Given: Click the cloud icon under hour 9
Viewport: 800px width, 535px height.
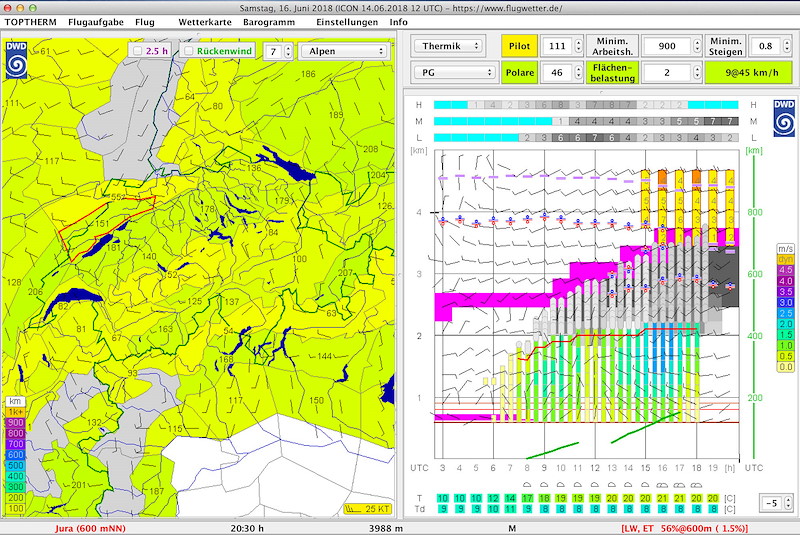Looking at the screenshot, I should 544,485.
